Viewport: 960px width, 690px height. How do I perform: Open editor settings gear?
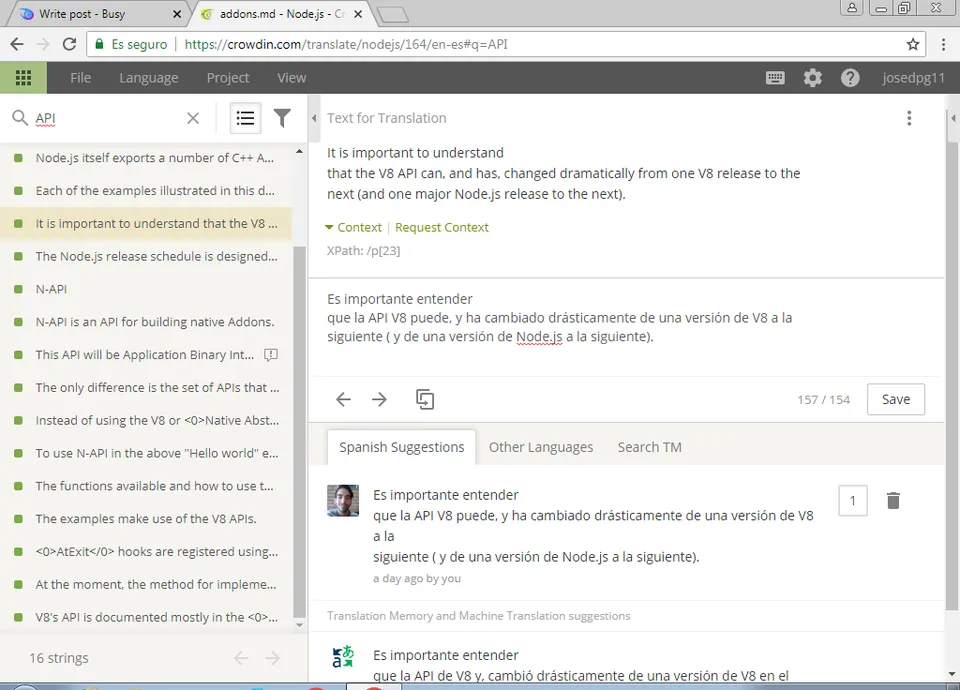coord(812,78)
